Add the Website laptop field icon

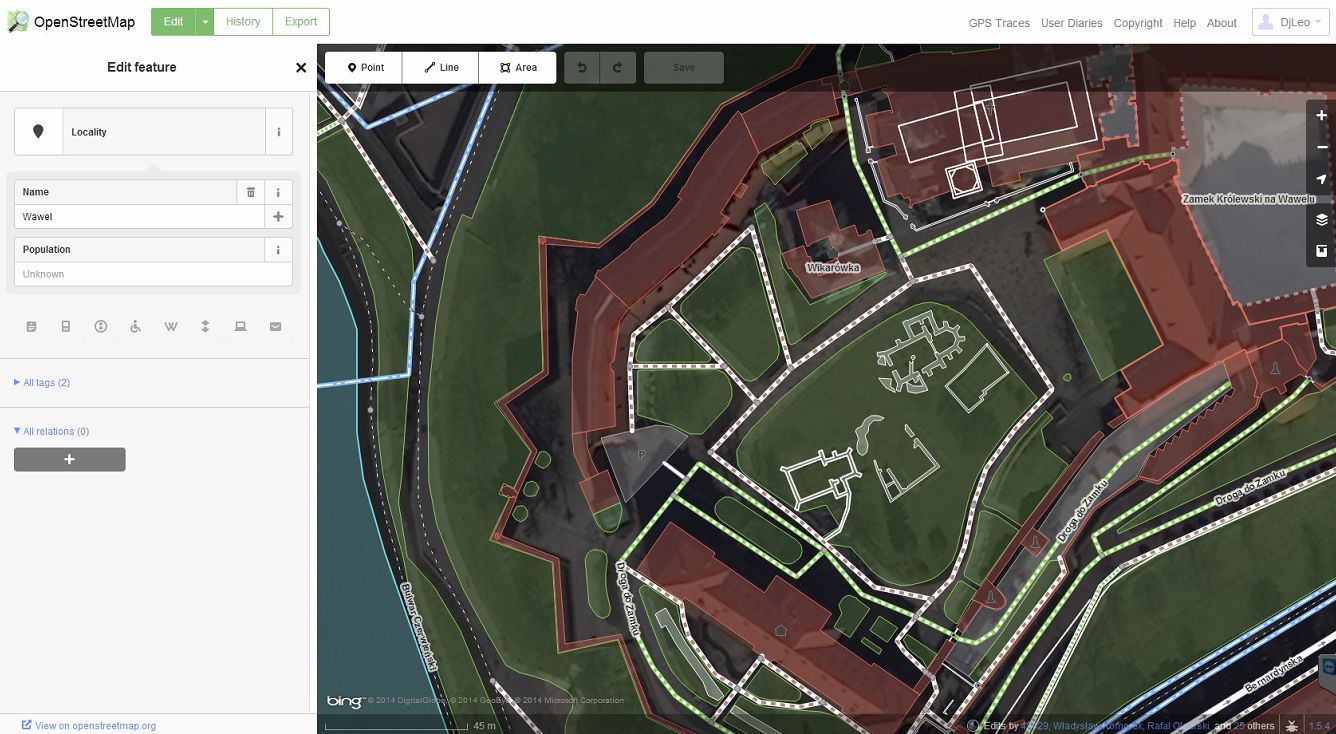[240, 327]
